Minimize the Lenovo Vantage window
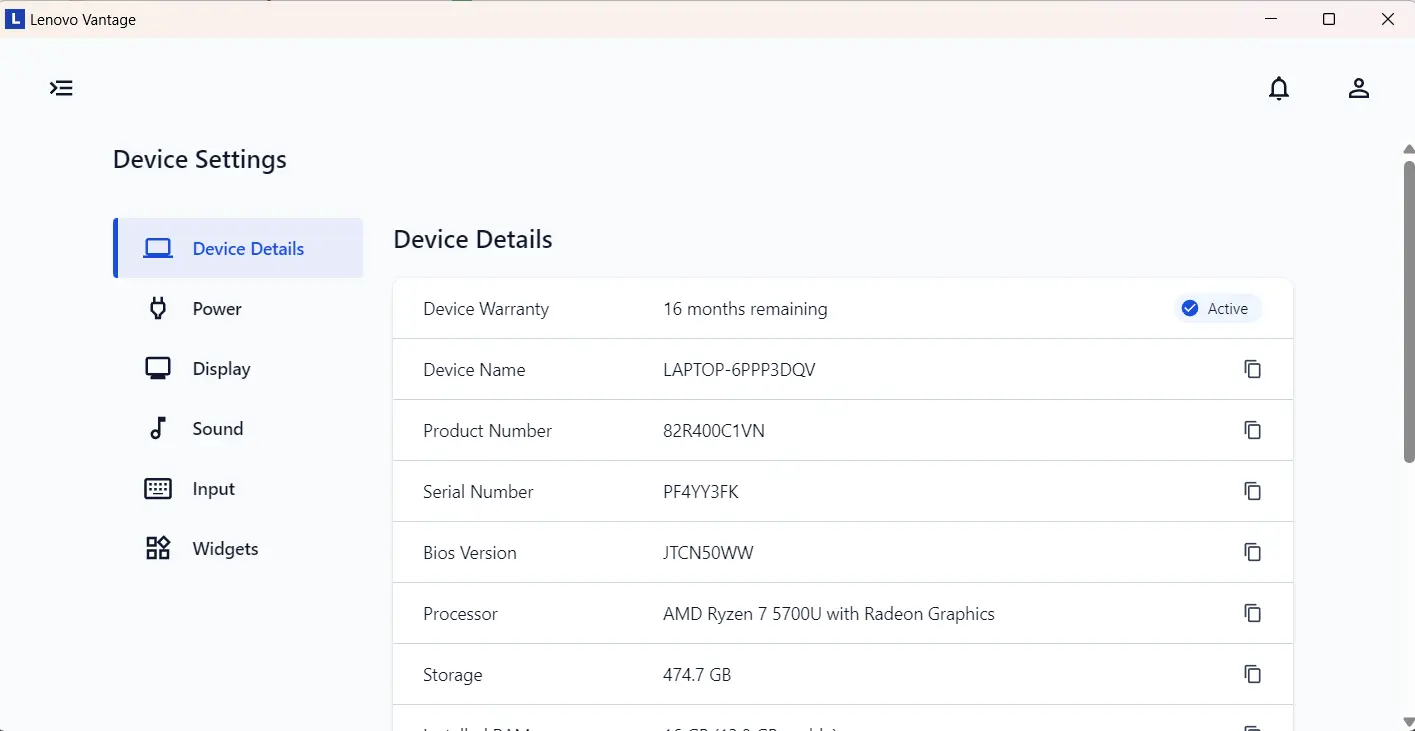 point(1270,19)
